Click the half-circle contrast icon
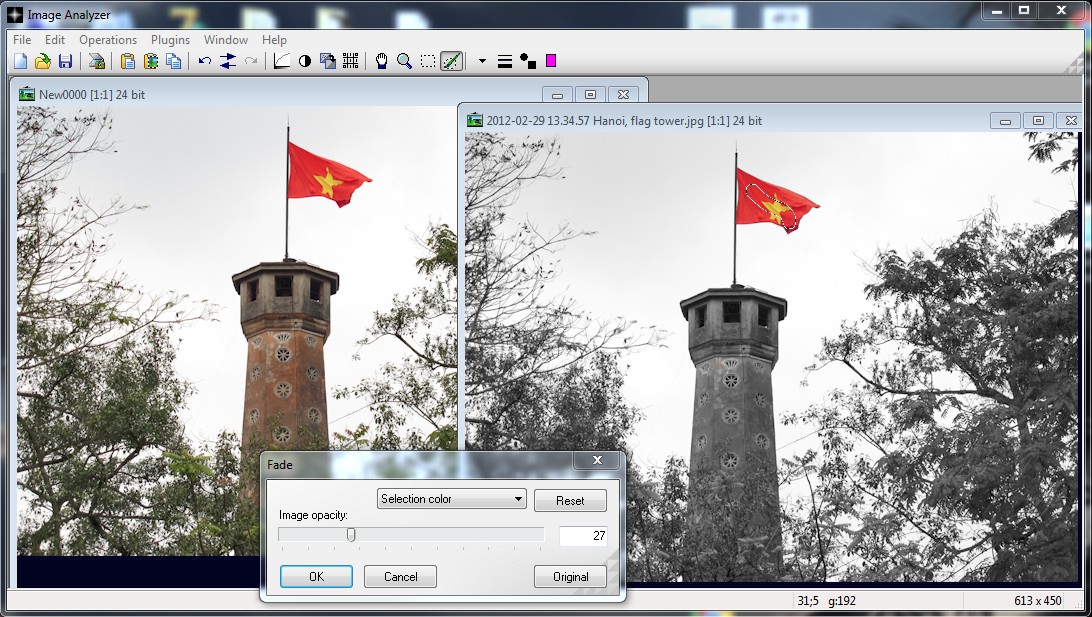Screen dimensions: 1092x617 (x=305, y=61)
